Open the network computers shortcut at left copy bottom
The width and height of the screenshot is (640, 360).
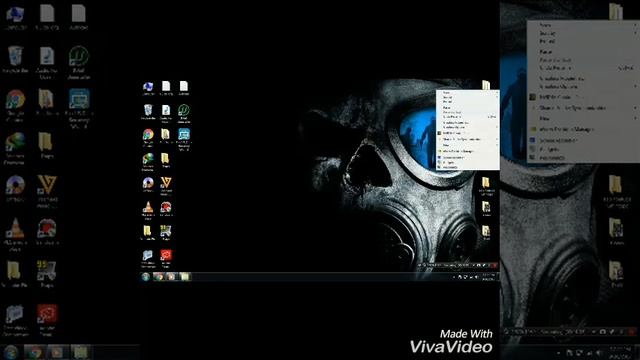tap(15, 314)
